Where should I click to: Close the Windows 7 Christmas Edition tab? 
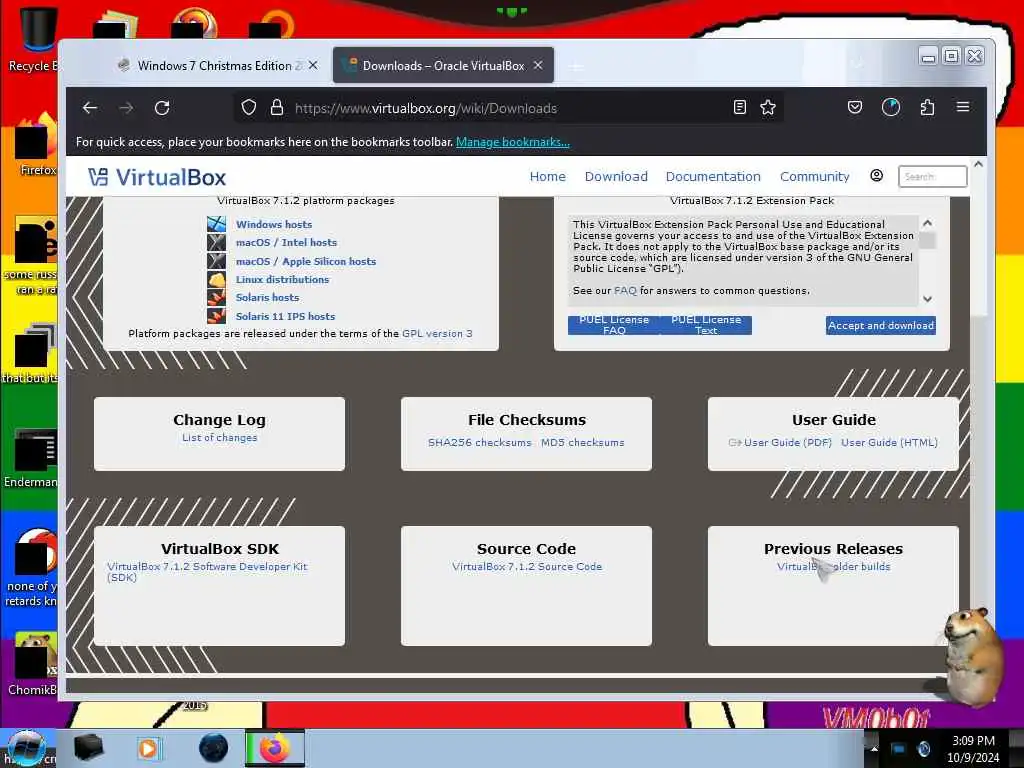(313, 65)
